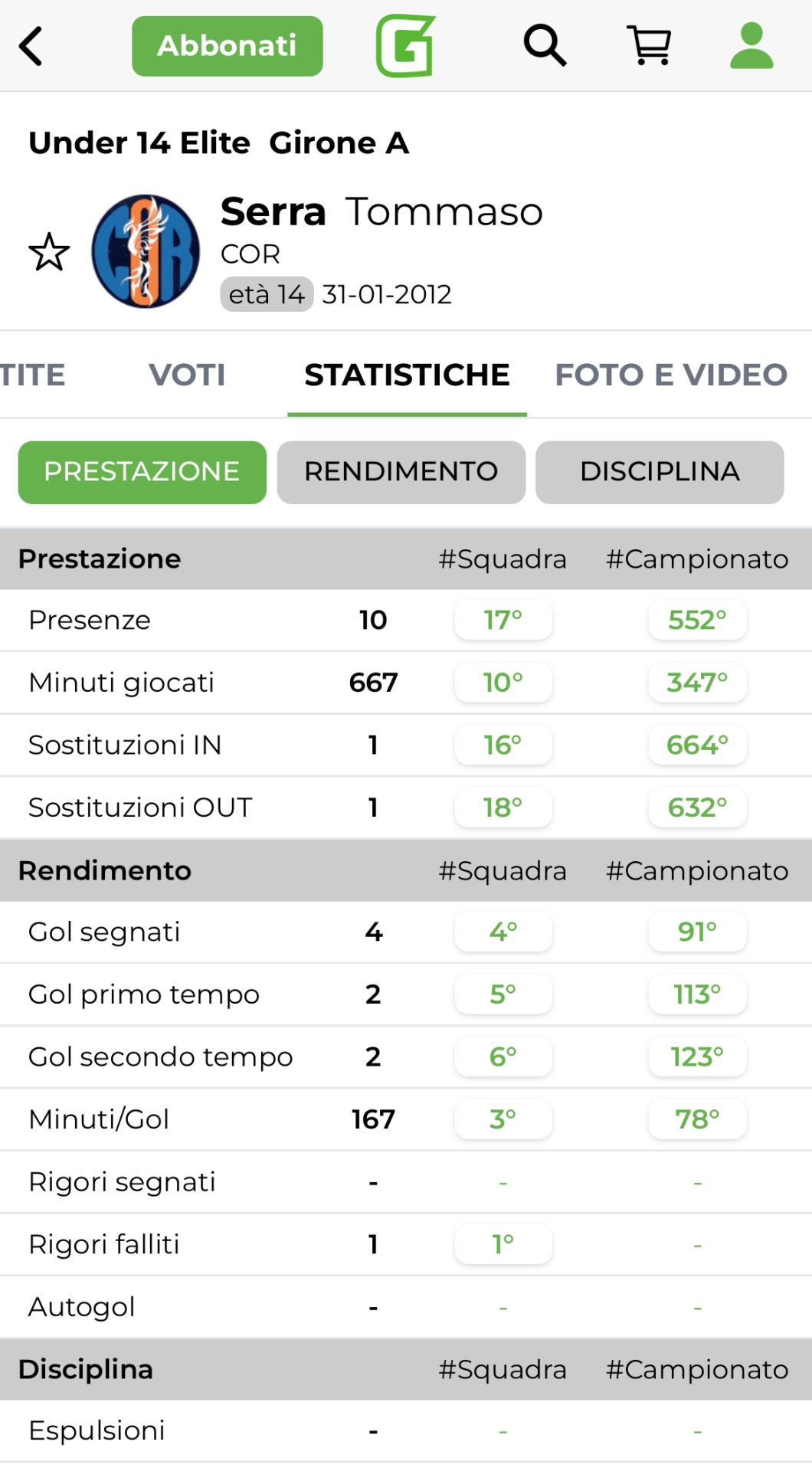Open the search magnifier icon
812x1471 pixels.
pyautogui.click(x=545, y=46)
